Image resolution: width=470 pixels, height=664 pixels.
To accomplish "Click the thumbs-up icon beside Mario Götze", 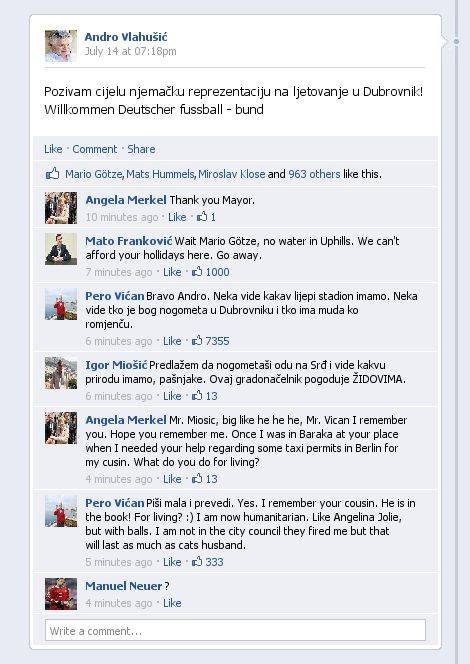I will (x=53, y=174).
